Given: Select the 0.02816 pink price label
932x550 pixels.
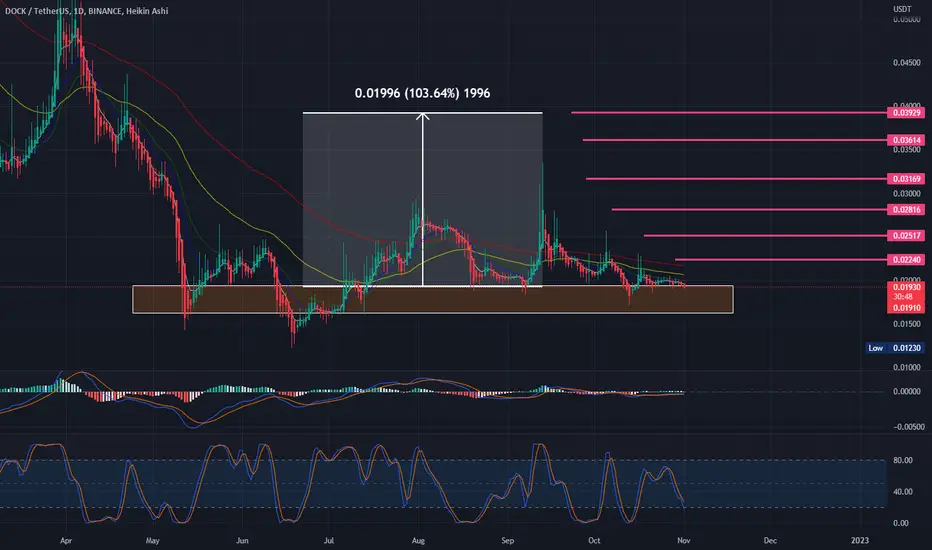Looking at the screenshot, I should click(906, 209).
